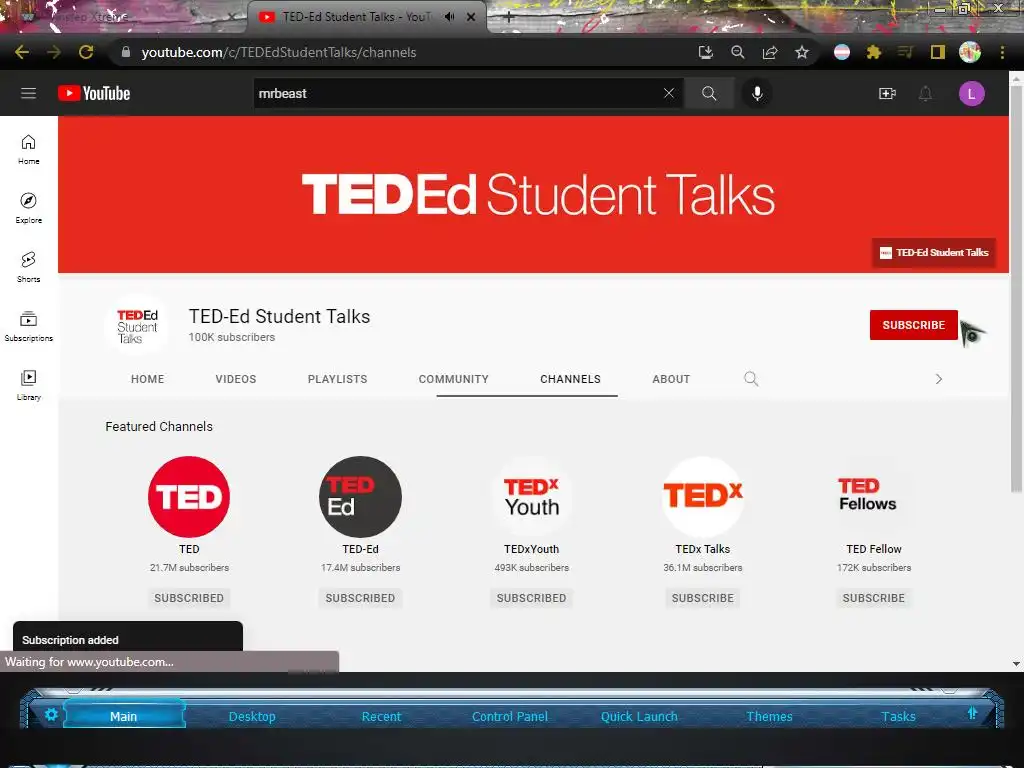This screenshot has width=1024, height=768.
Task: Open the channel PLAYLISTS tab
Action: pyautogui.click(x=338, y=379)
